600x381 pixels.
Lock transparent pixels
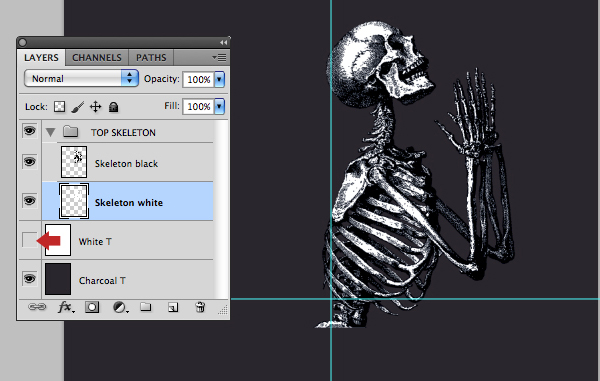point(59,106)
